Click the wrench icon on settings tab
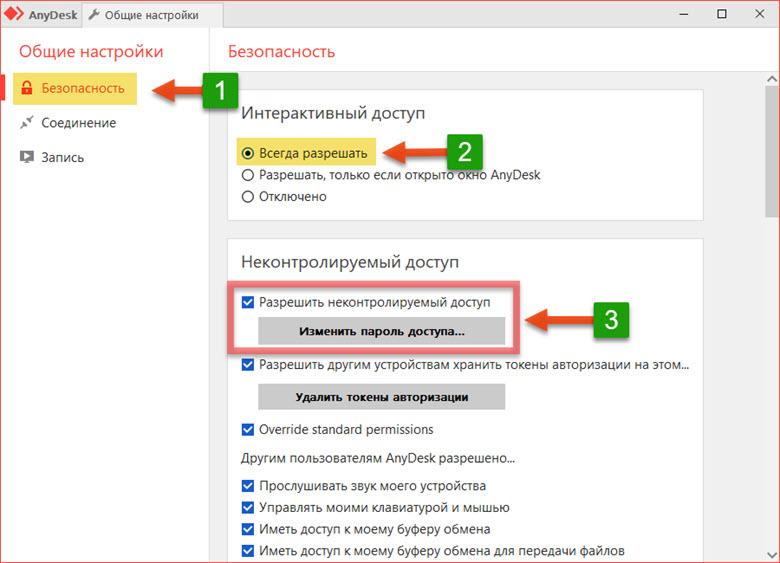 pyautogui.click(x=94, y=15)
